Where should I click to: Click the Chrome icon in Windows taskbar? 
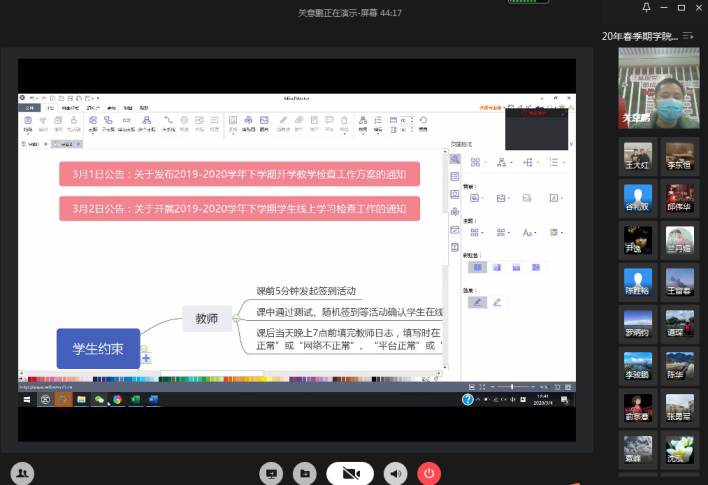pyautogui.click(x=117, y=399)
